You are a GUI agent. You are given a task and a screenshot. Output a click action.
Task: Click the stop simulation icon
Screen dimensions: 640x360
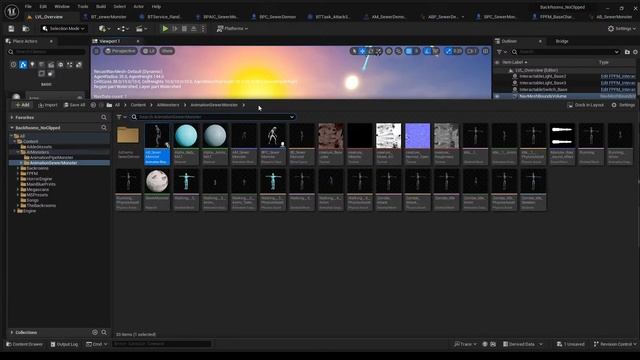pos(184,29)
